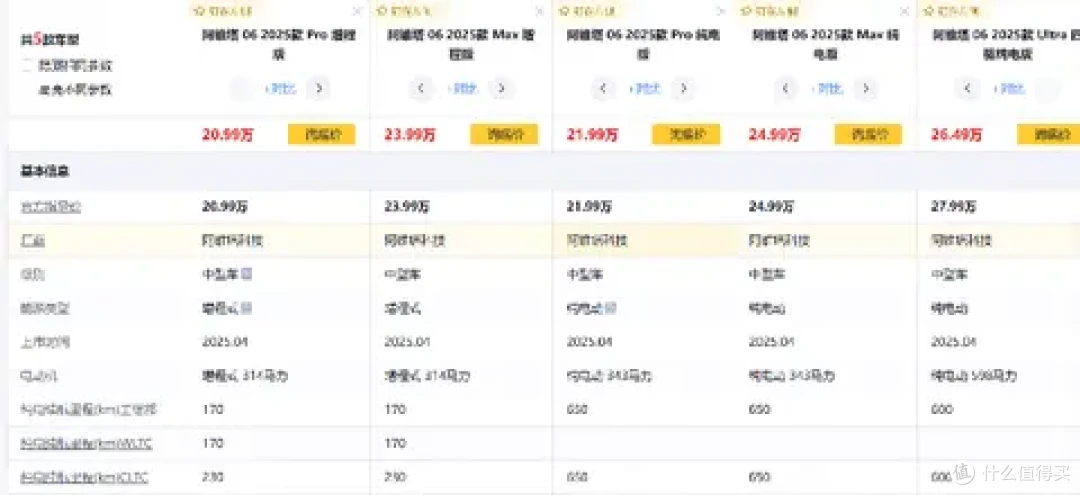Add Max 纯电版 to compare via +对比

(827, 89)
